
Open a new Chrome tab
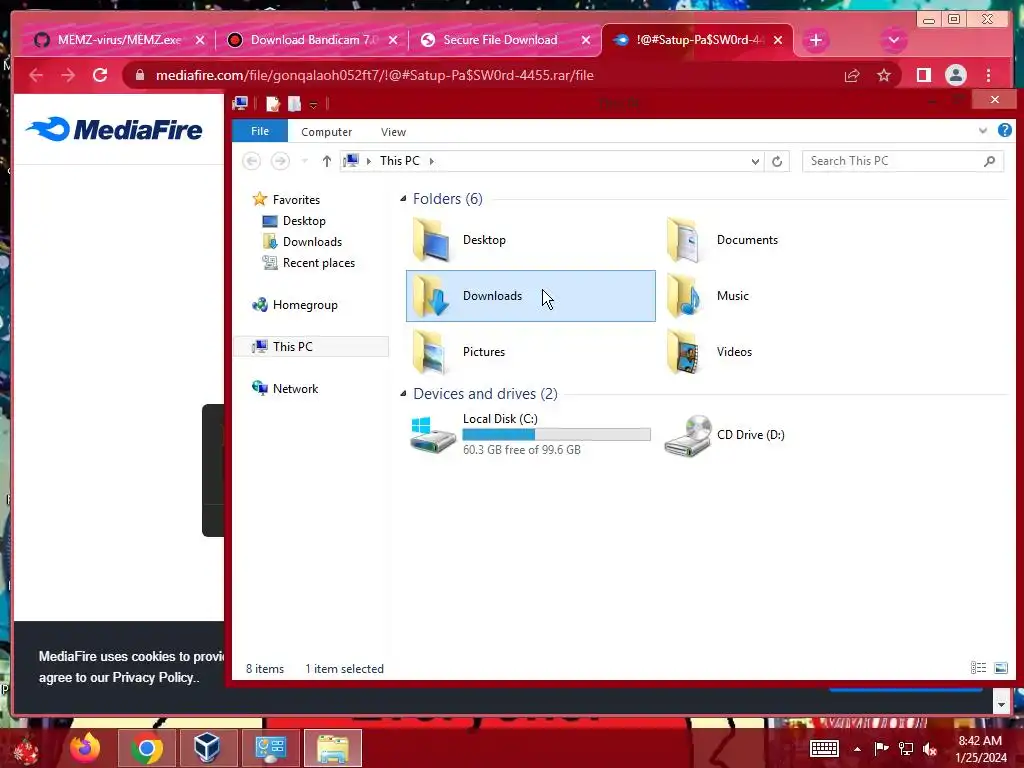pyautogui.click(x=816, y=40)
